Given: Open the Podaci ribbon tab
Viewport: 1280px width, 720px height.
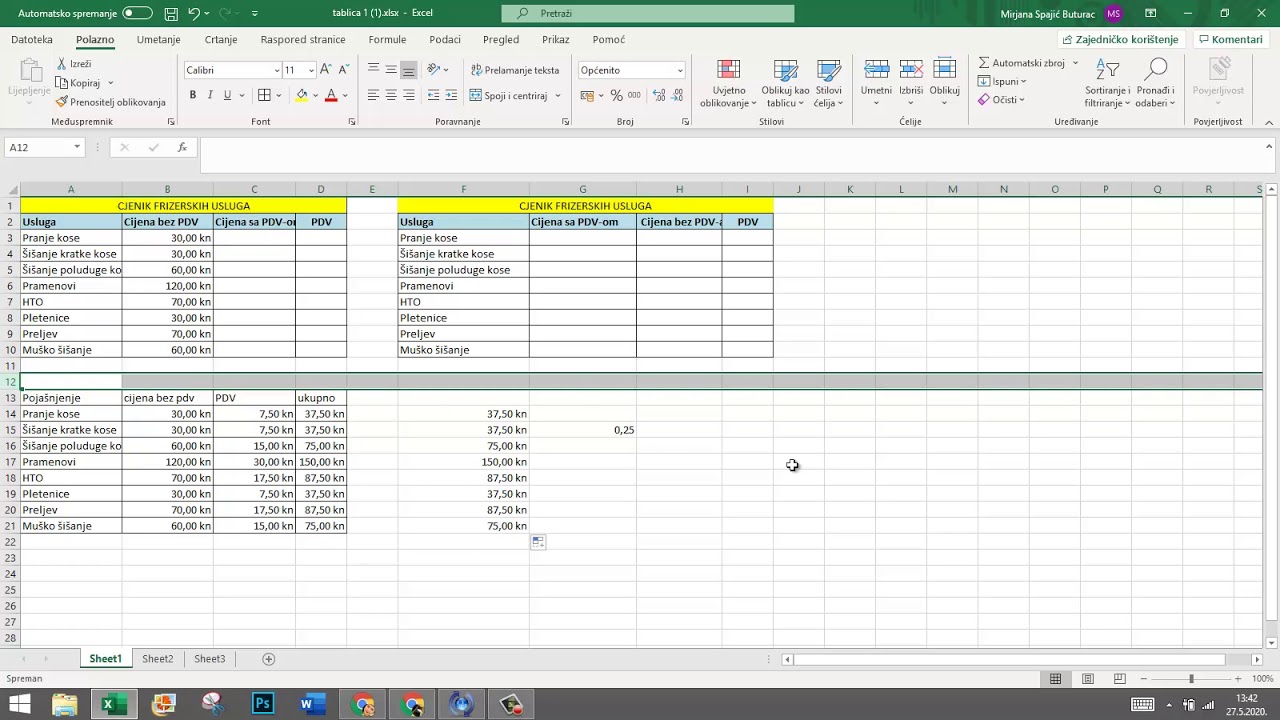Looking at the screenshot, I should [x=445, y=40].
